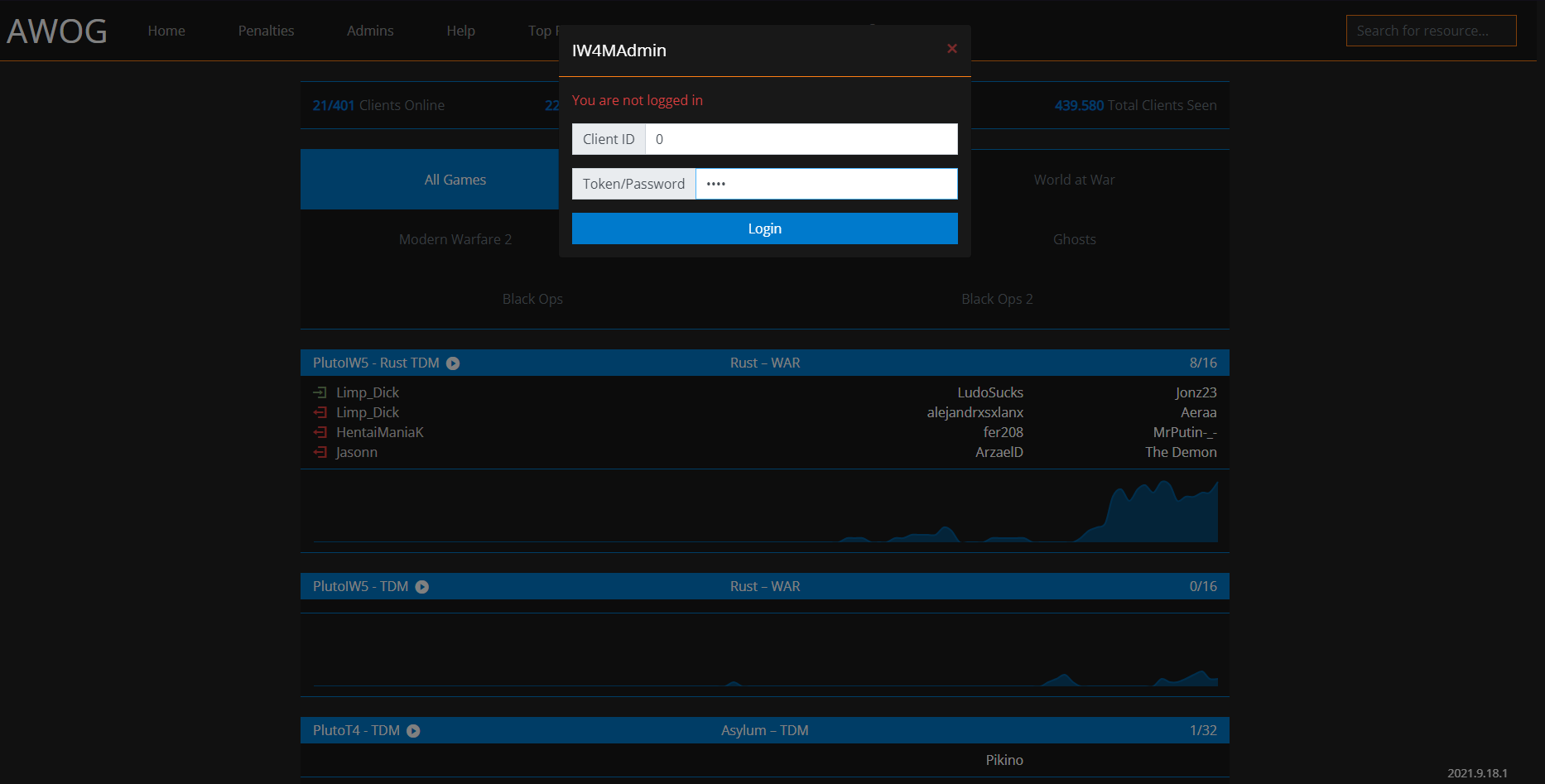Screen dimensions: 1545x784
Task: Open PlutoIW5 - Rust TDM server link
Action: 376,363
